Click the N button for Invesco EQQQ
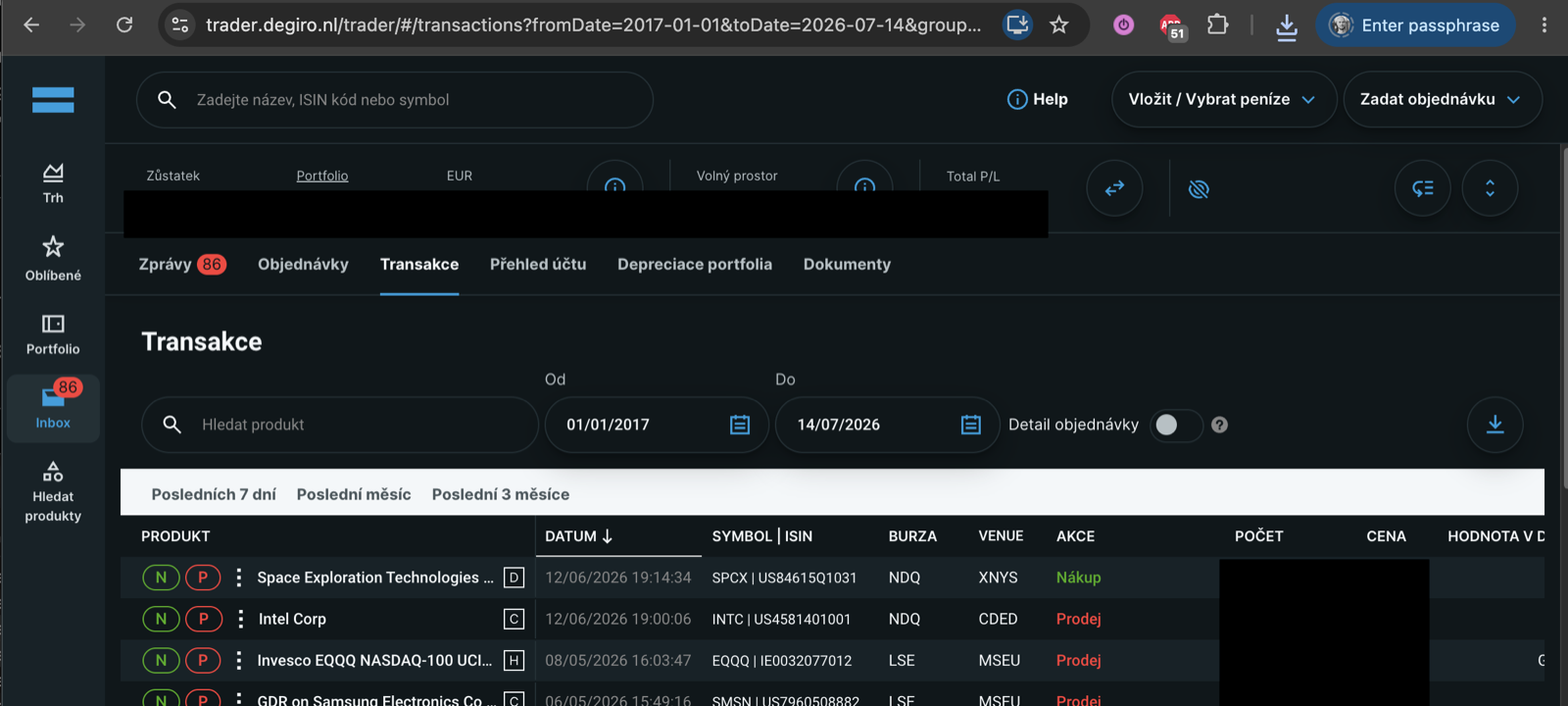Image resolution: width=1568 pixels, height=706 pixels. pos(161,660)
